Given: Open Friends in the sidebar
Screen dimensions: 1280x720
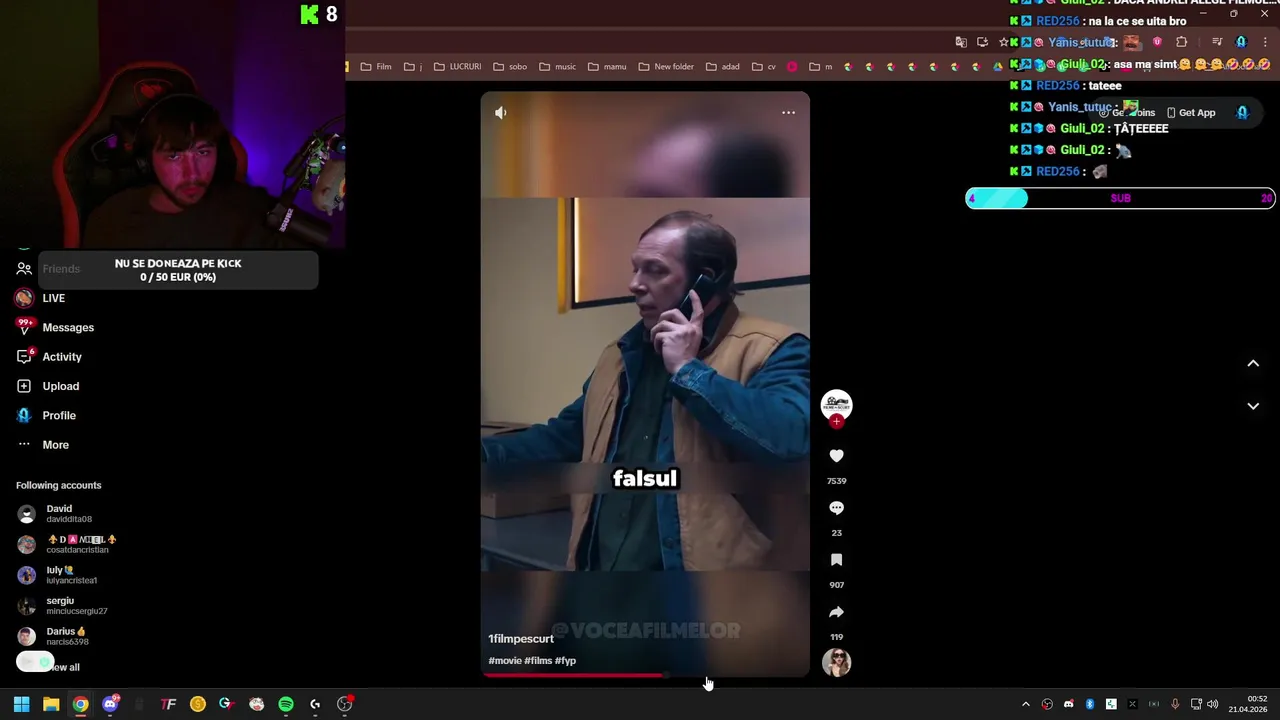Looking at the screenshot, I should tap(48, 269).
